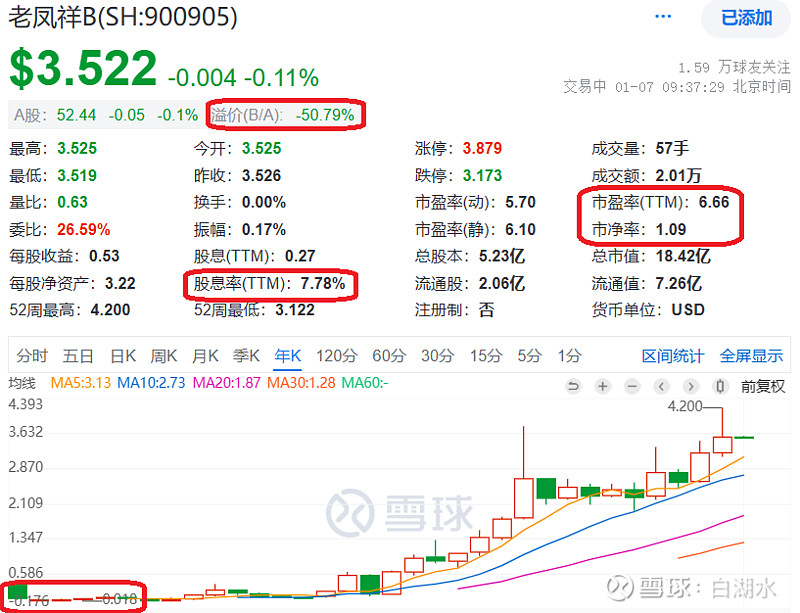Click the MA30:1.28 indicator label
This screenshot has width=800, height=613.
(x=301, y=383)
